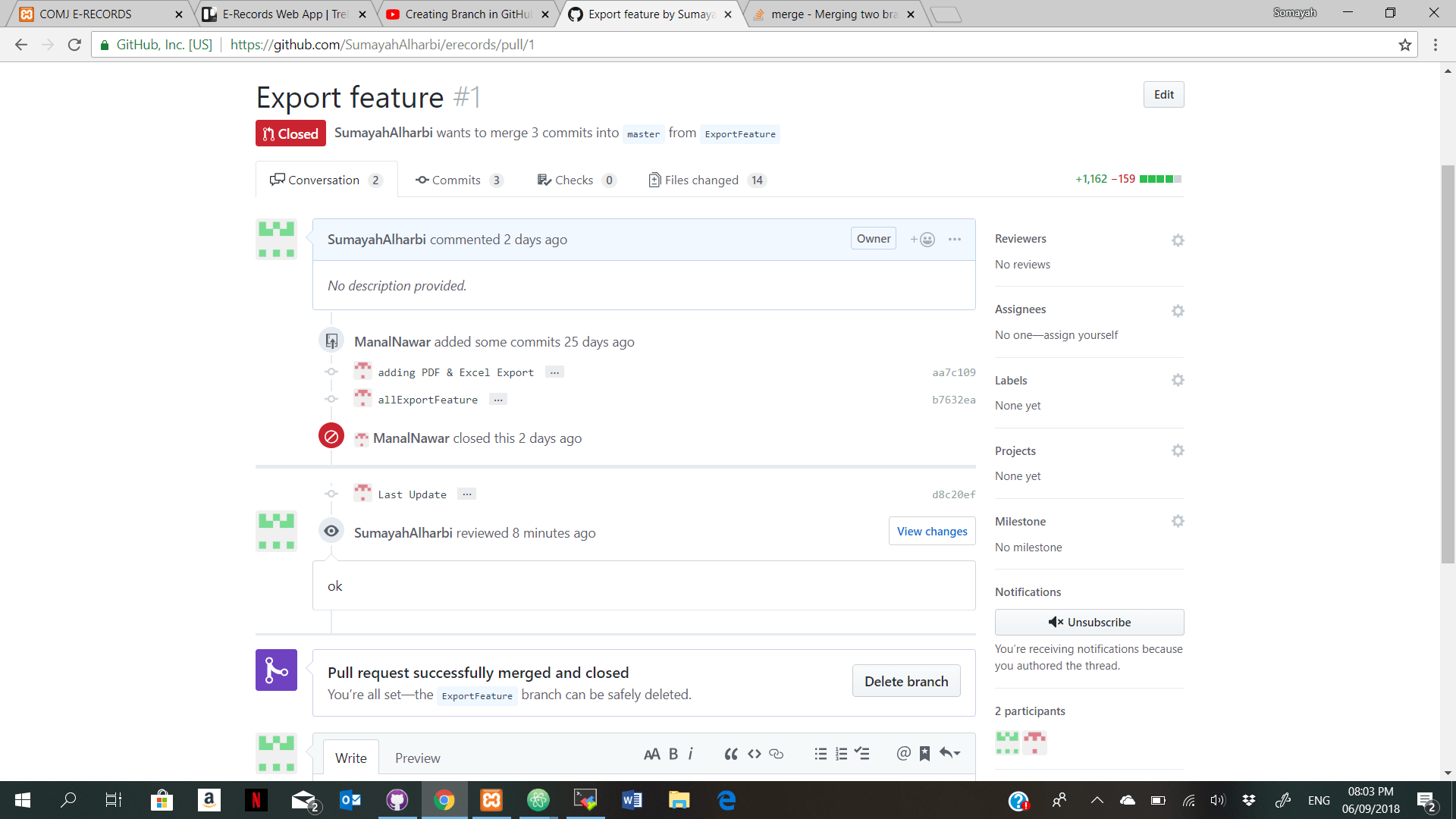This screenshot has width=1456, height=819.
Task: Click the Labels gear icon
Action: pyautogui.click(x=1177, y=380)
